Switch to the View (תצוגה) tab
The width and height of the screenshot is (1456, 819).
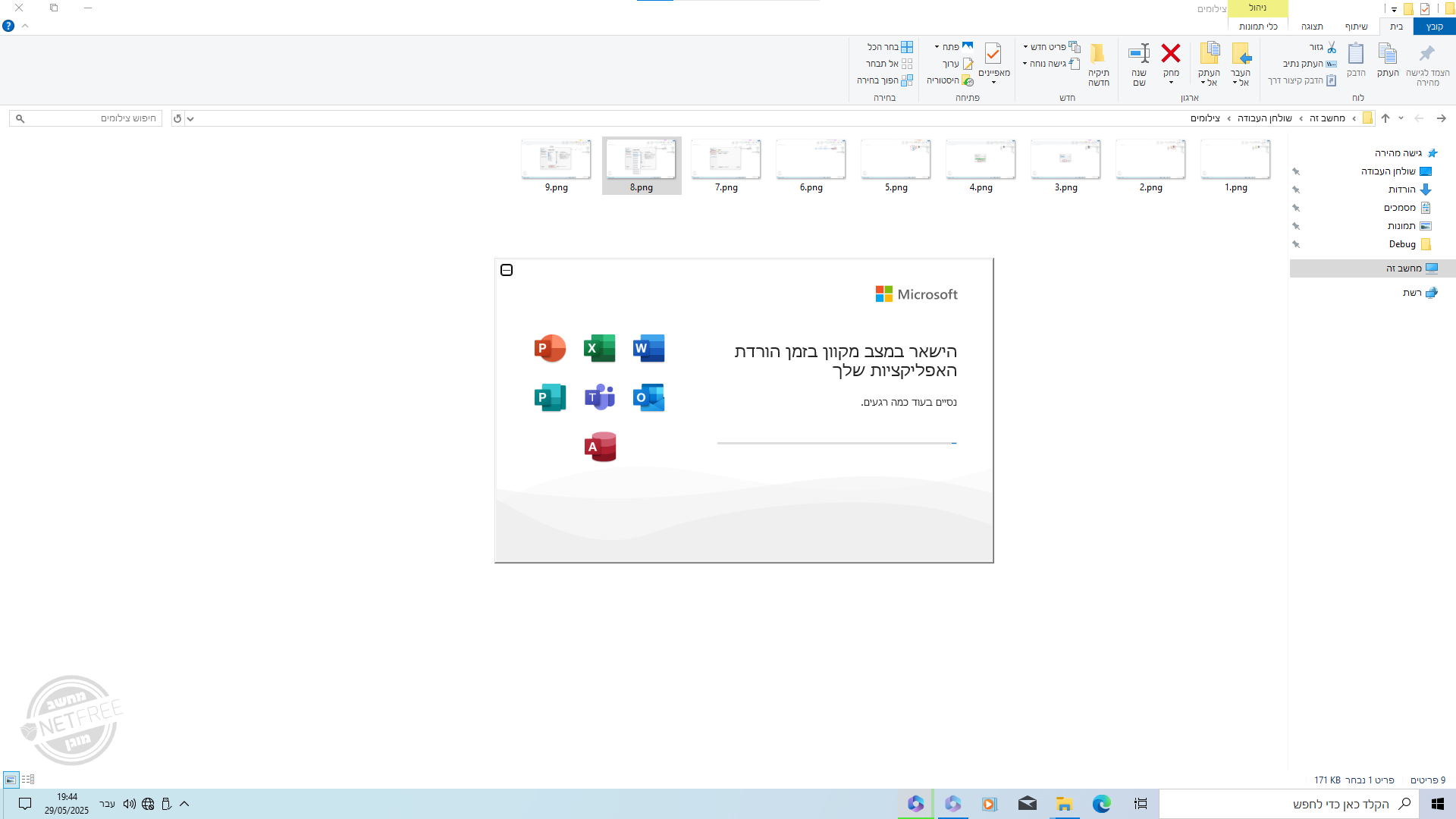(x=1312, y=27)
